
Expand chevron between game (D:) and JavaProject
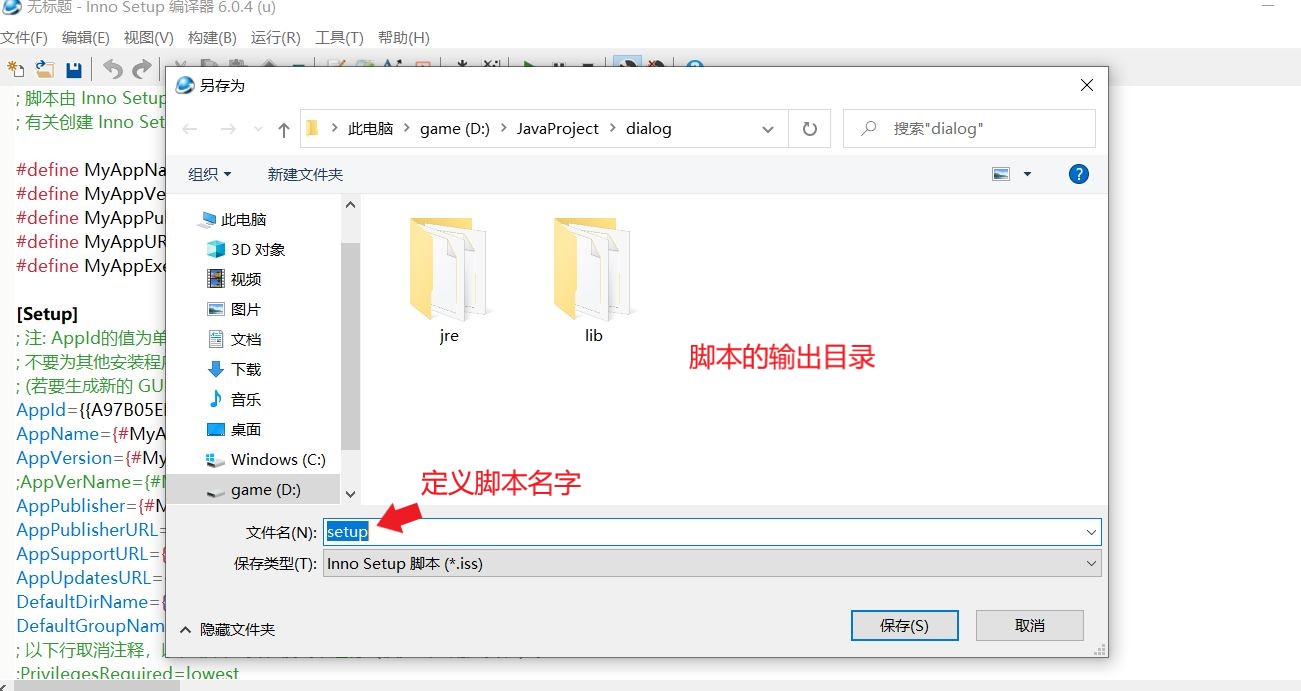[x=504, y=129]
